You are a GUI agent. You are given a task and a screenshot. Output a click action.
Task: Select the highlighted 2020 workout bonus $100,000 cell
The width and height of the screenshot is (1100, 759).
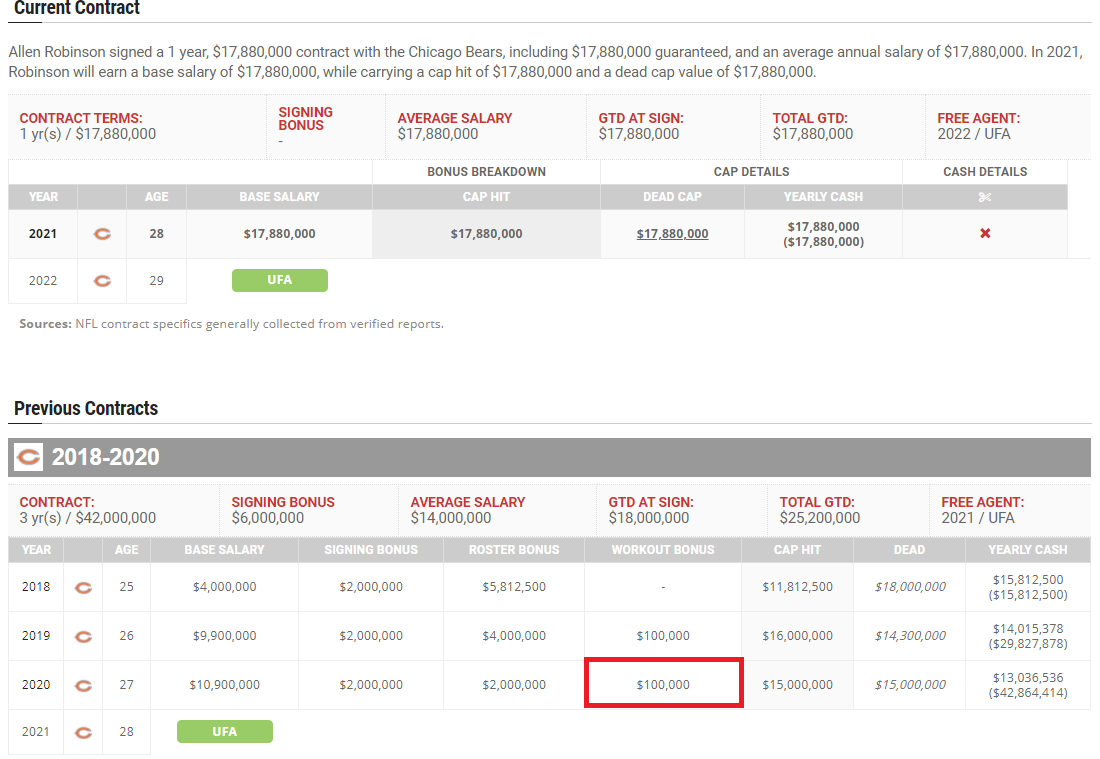(663, 685)
